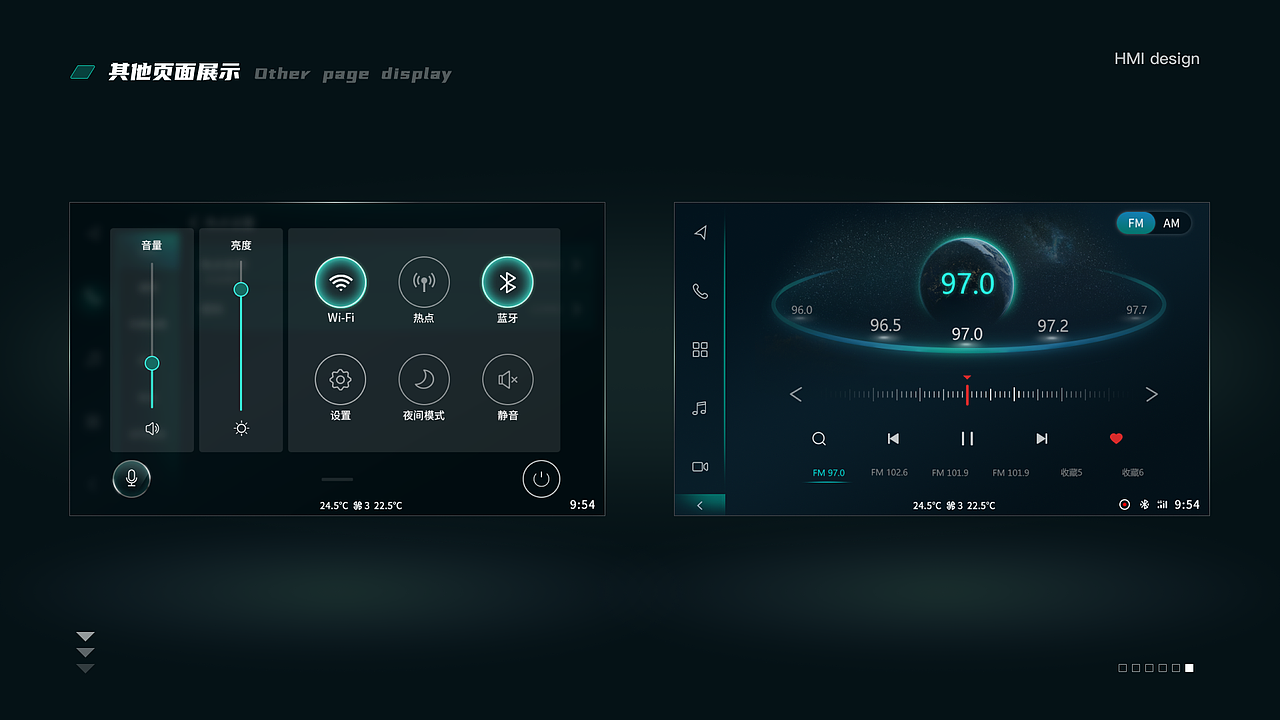The width and height of the screenshot is (1280, 720).
Task: Click the 音量 volume slider knob
Action: tap(152, 363)
